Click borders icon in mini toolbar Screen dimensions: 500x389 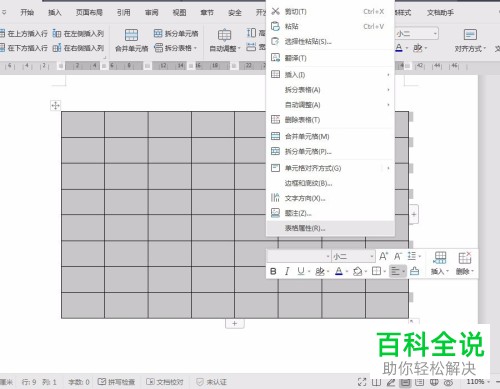click(376, 271)
